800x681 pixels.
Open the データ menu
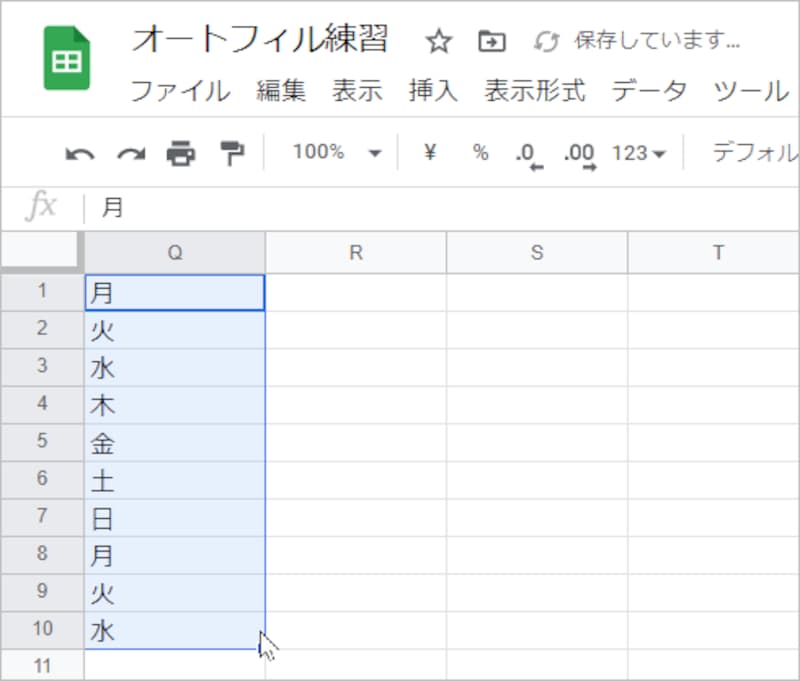648,92
